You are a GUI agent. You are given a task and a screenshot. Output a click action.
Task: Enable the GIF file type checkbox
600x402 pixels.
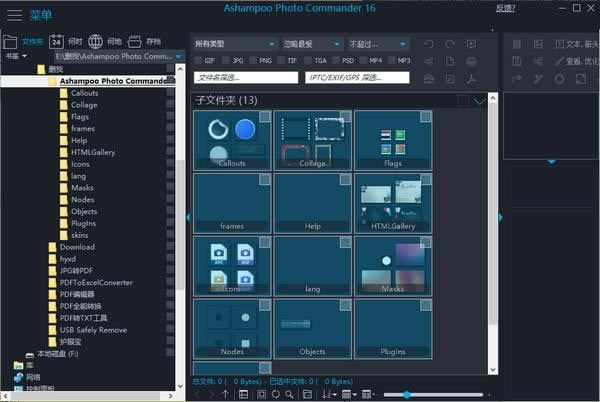tap(198, 60)
